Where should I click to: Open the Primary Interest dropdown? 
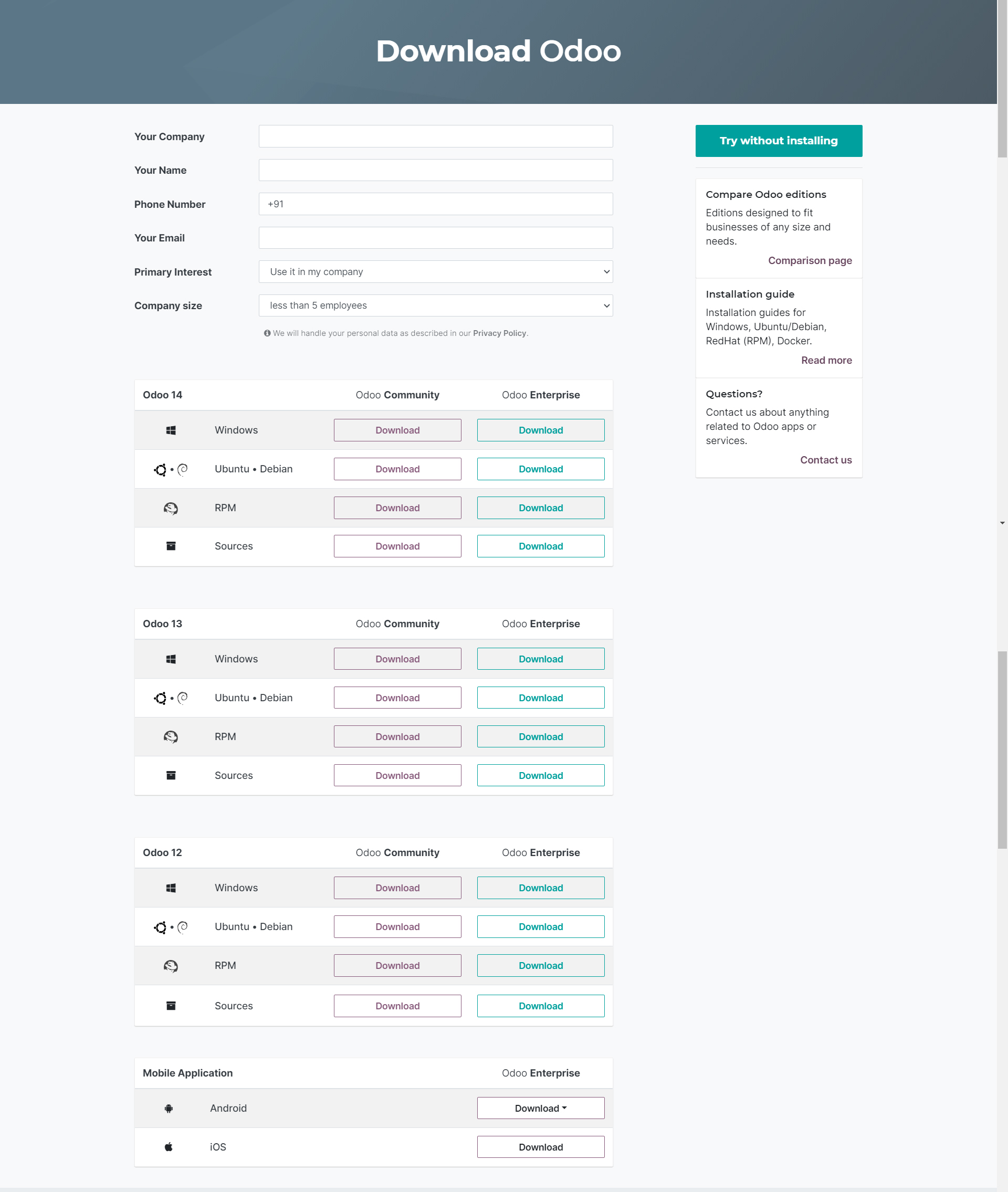435,272
